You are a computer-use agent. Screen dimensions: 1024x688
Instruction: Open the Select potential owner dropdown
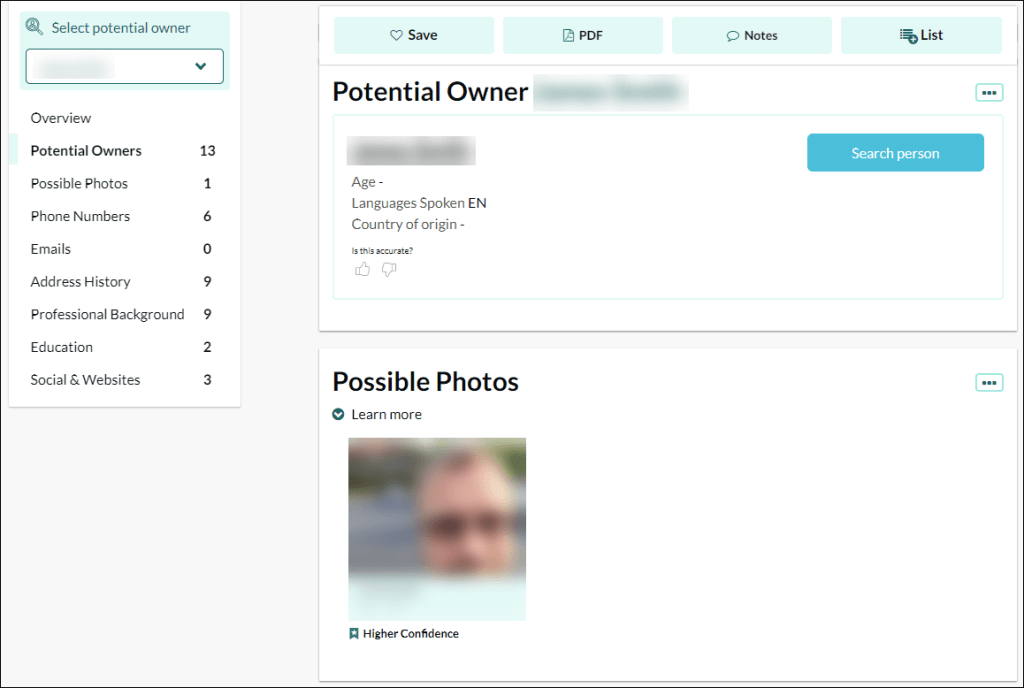point(125,66)
